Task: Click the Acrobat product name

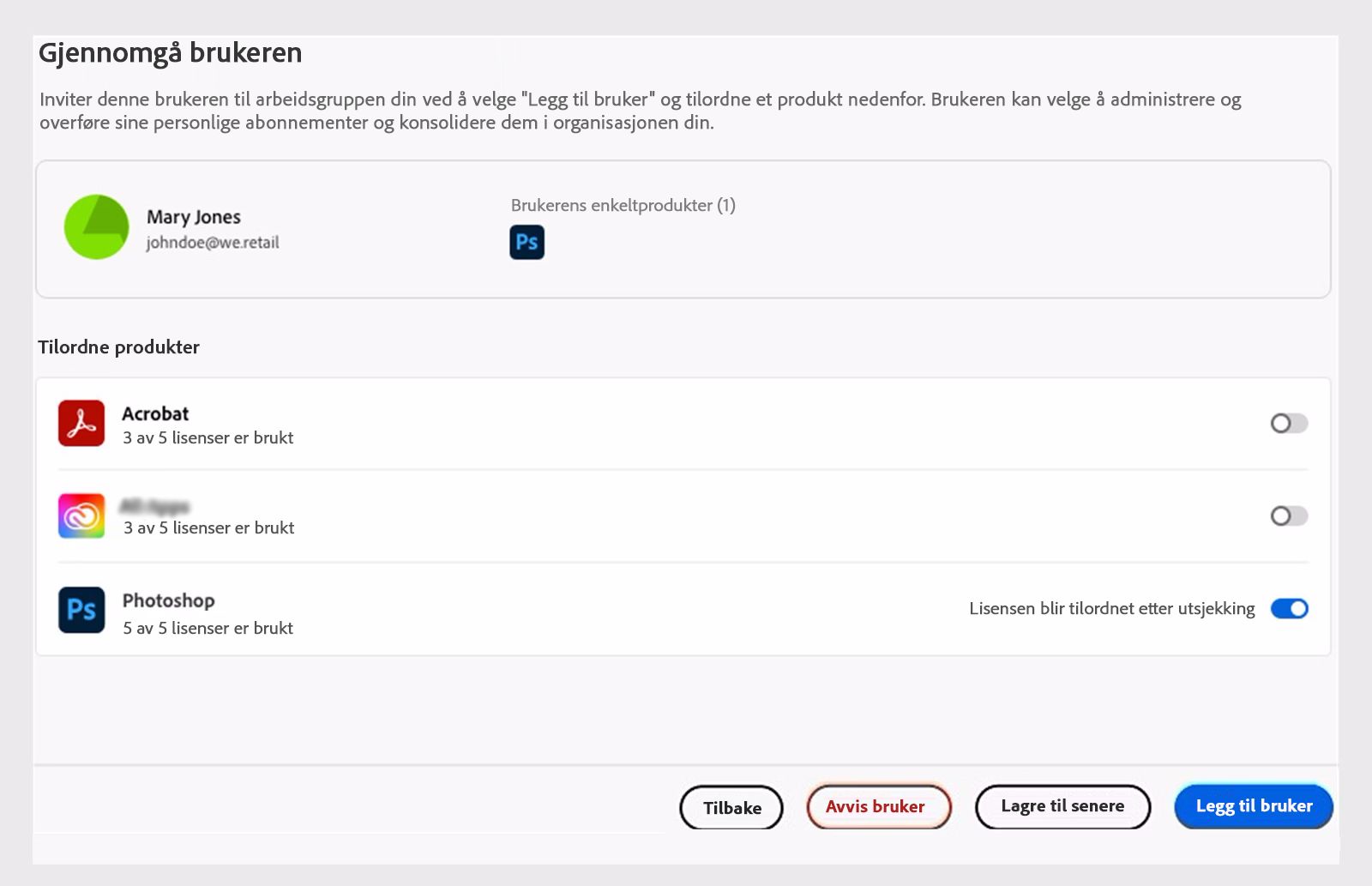Action: (155, 413)
